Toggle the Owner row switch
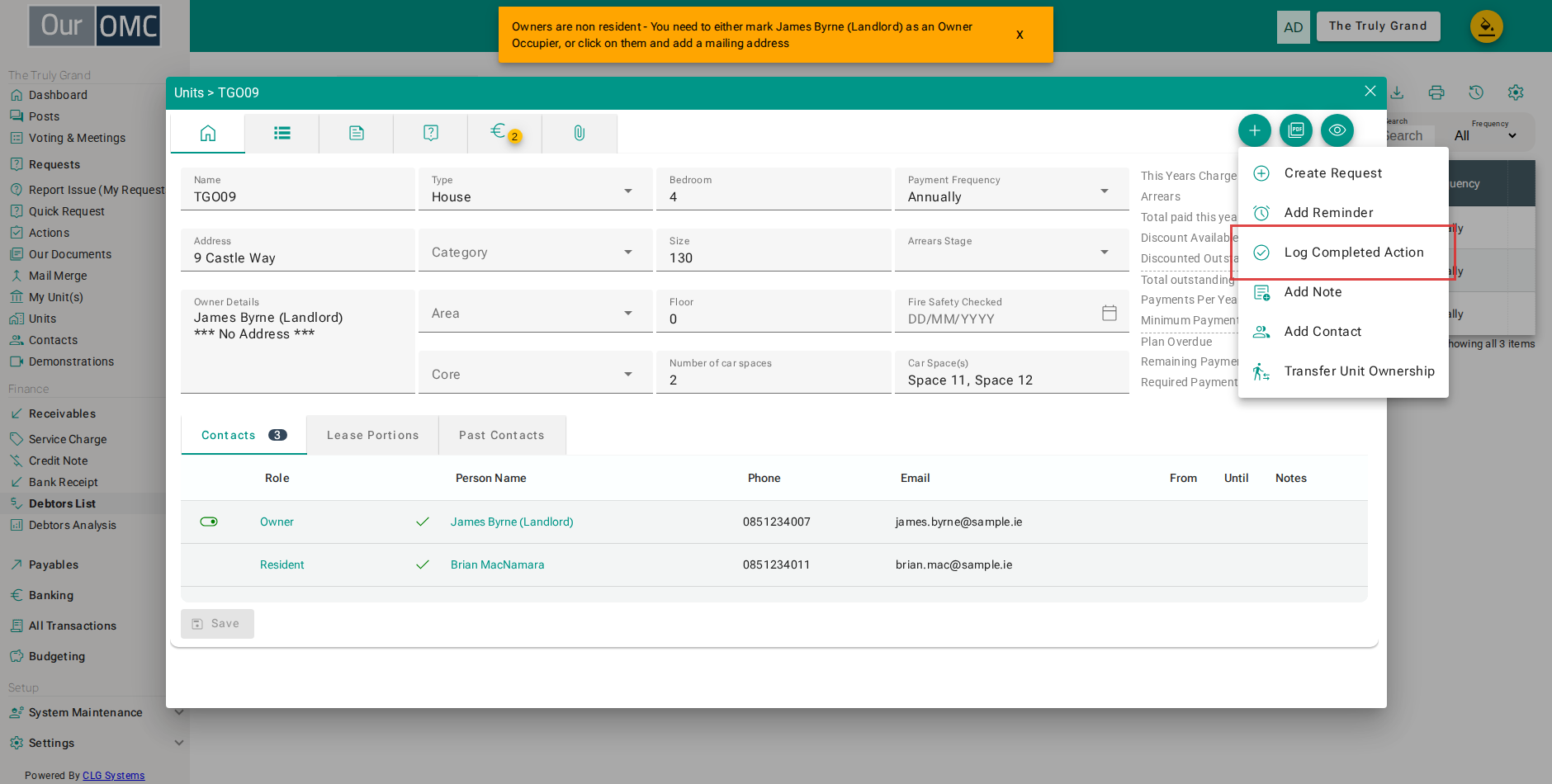Screen dimensions: 1552x784 pyautogui.click(x=209, y=522)
